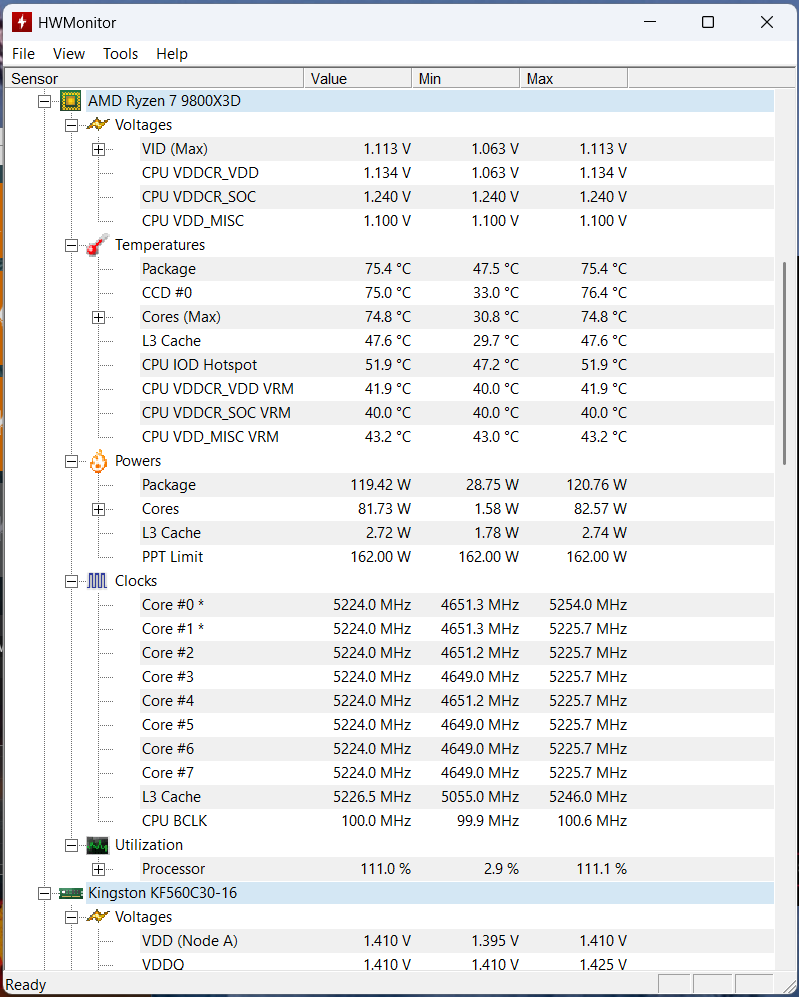Click the Value column header
Viewport: 799px width, 997px height.
coord(358,79)
